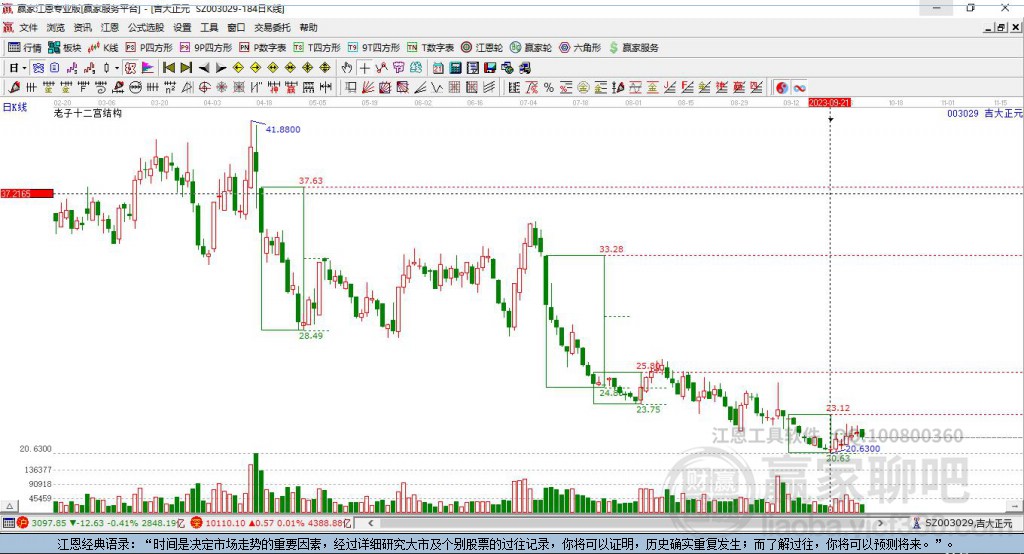Click Shenzhen index 10110.10 status entry
This screenshot has width=1024, height=554.
click(x=271, y=523)
